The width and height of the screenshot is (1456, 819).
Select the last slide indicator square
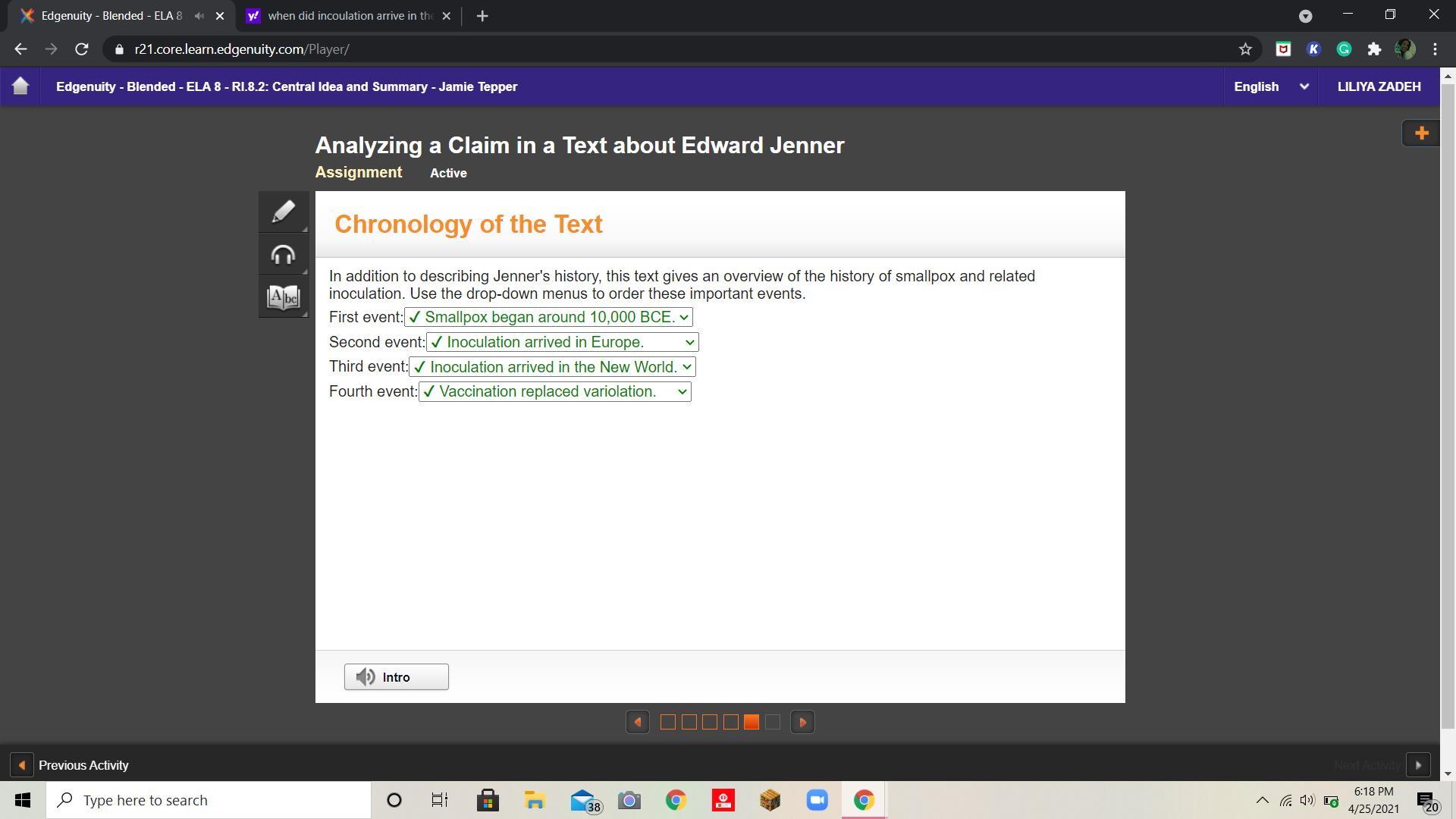pyautogui.click(x=773, y=722)
